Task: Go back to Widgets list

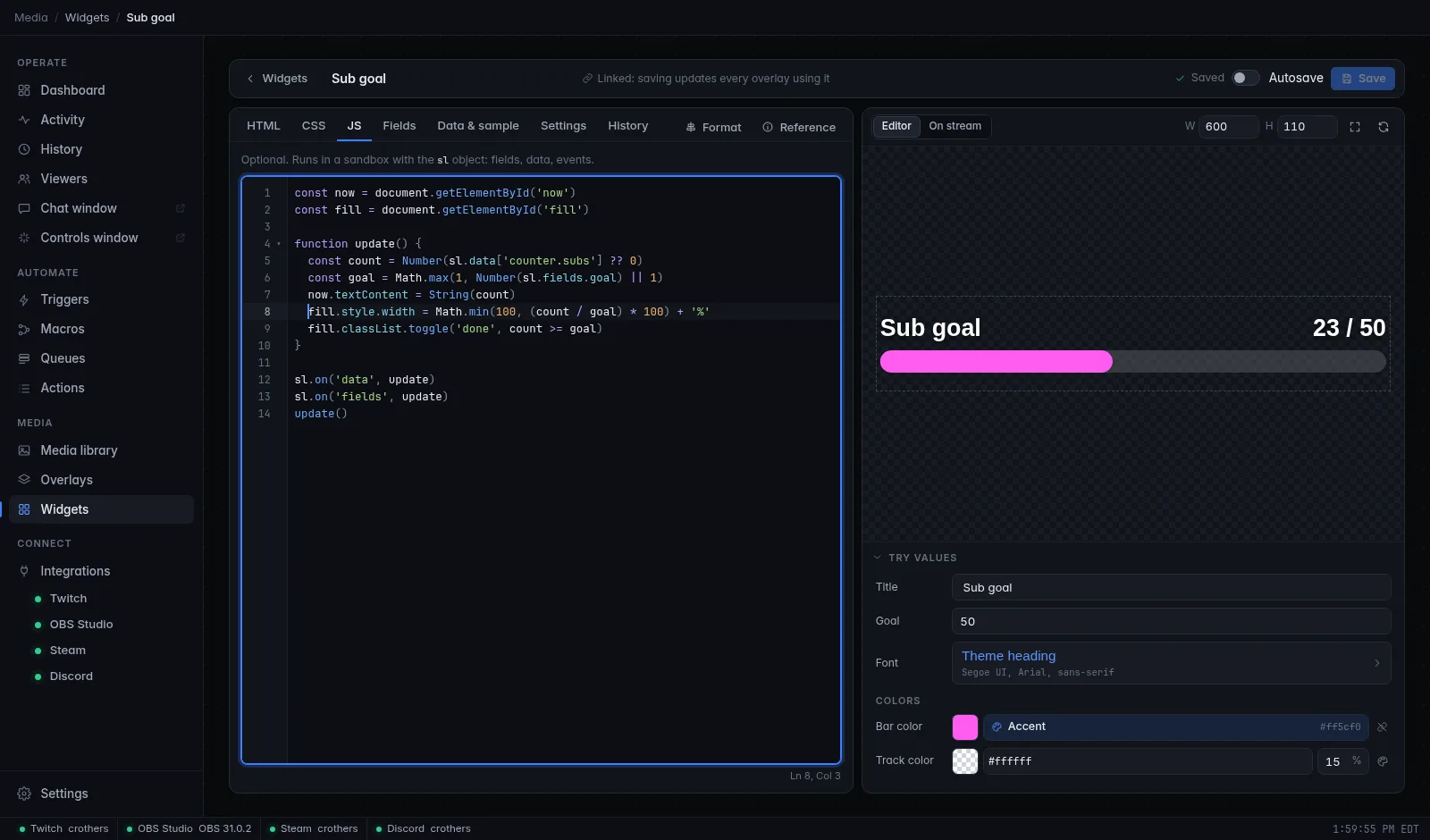Action: [277, 79]
